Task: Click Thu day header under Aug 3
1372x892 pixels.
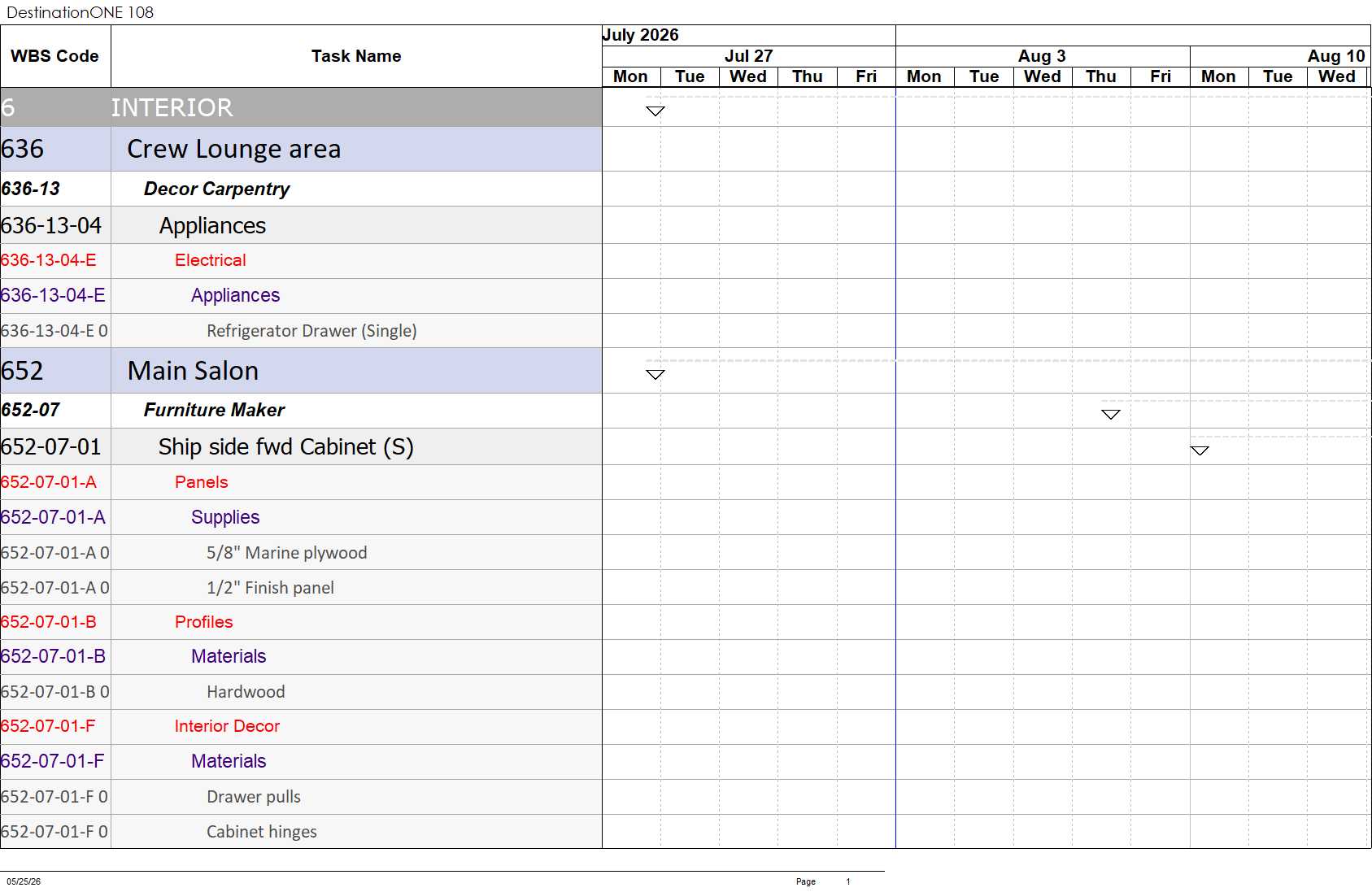Action: click(x=1101, y=76)
